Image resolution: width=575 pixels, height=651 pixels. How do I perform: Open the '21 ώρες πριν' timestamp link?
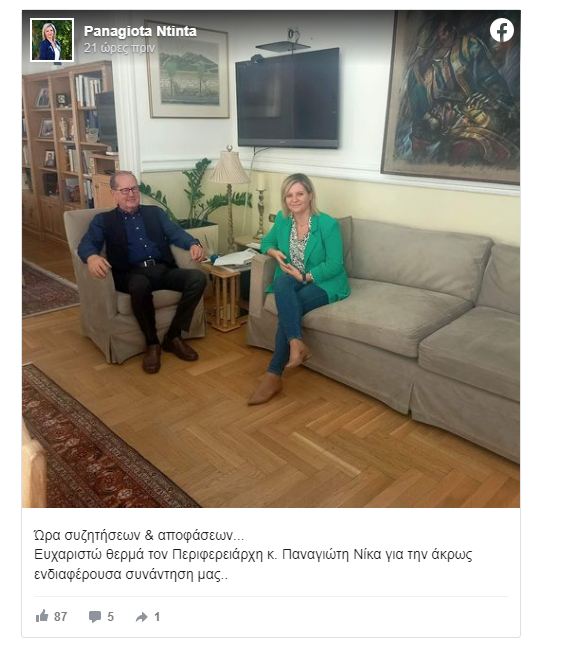click(x=119, y=48)
